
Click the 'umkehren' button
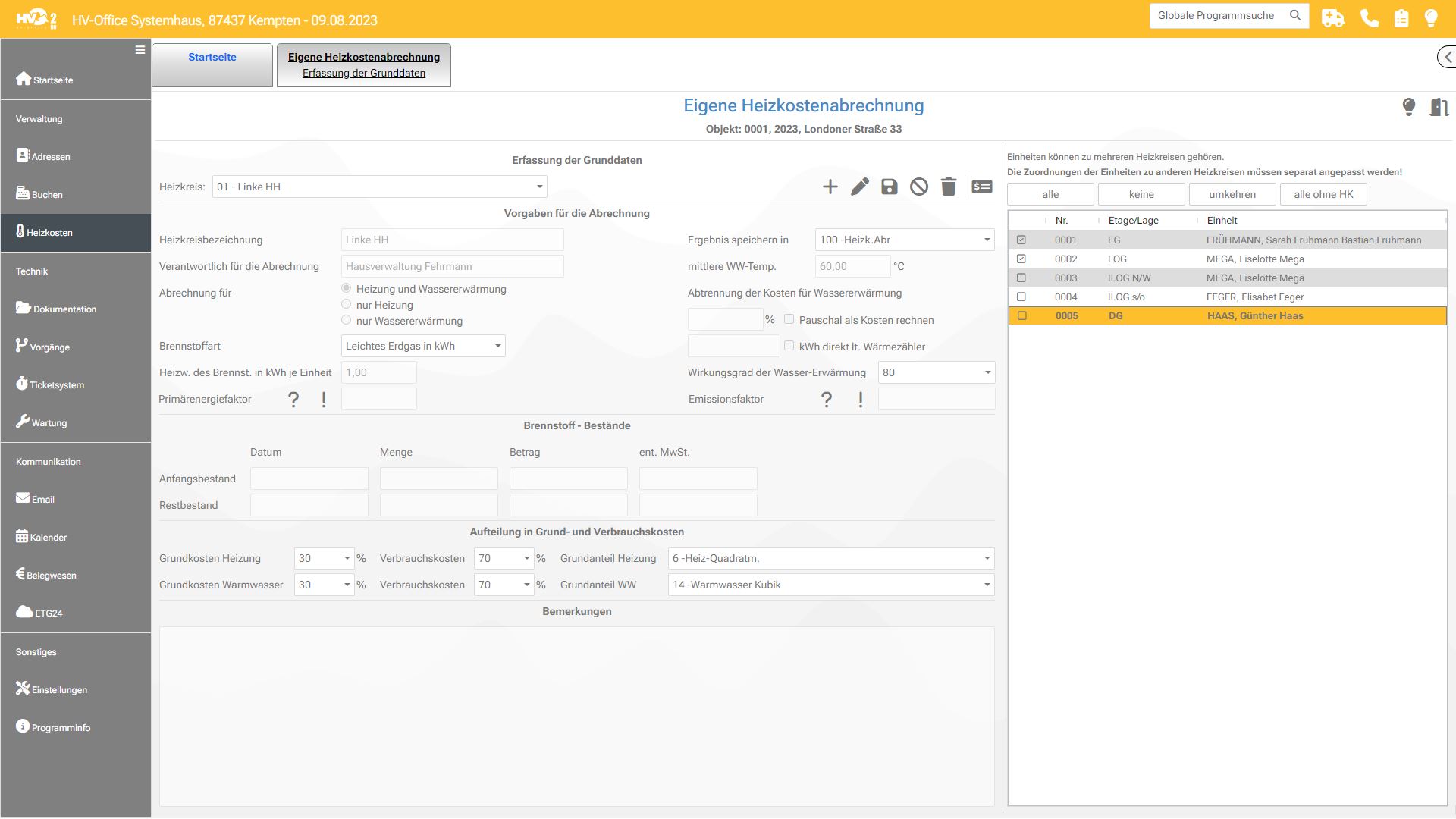1232,194
